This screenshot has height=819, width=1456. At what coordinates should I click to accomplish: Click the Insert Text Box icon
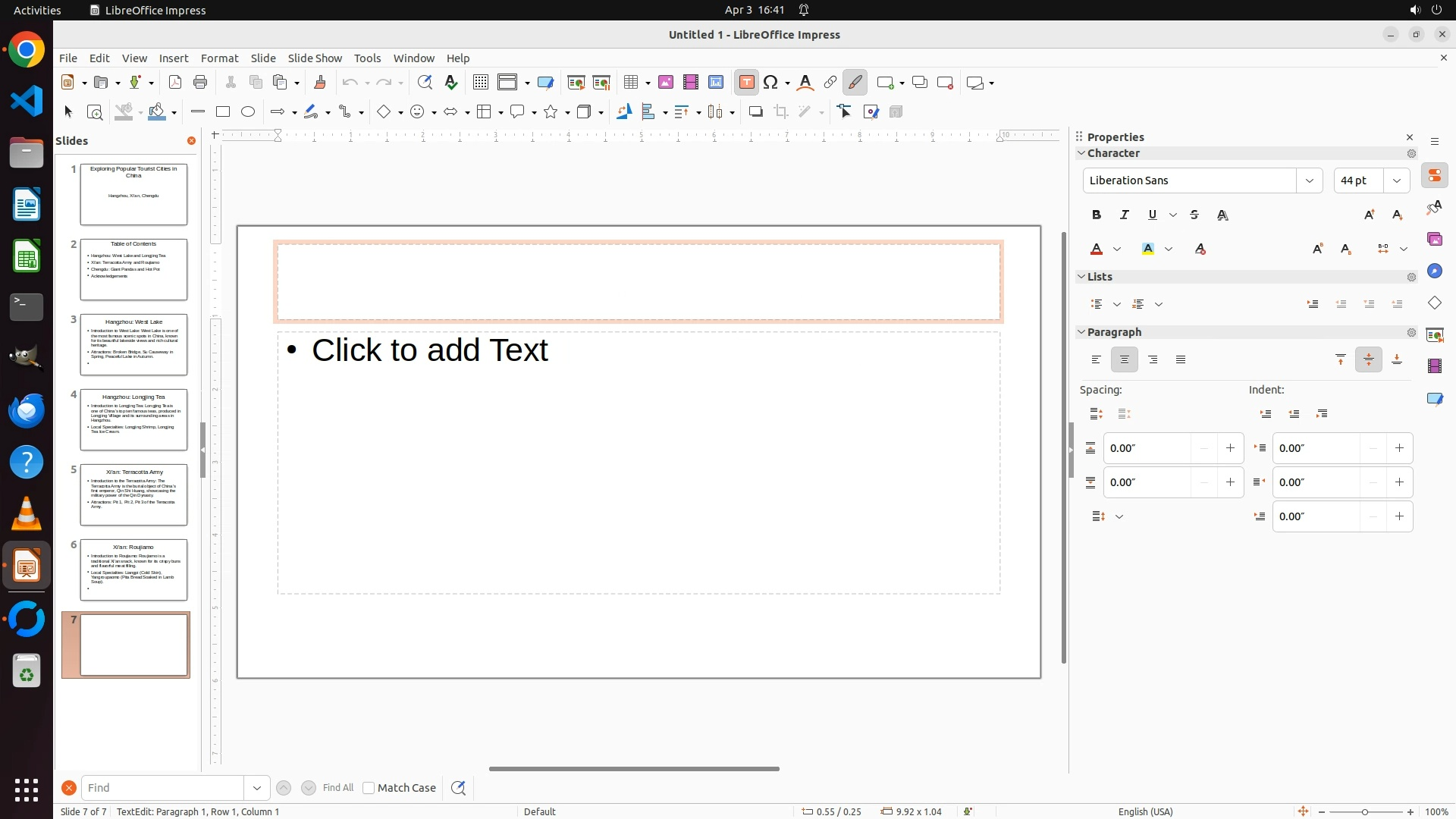click(x=746, y=83)
